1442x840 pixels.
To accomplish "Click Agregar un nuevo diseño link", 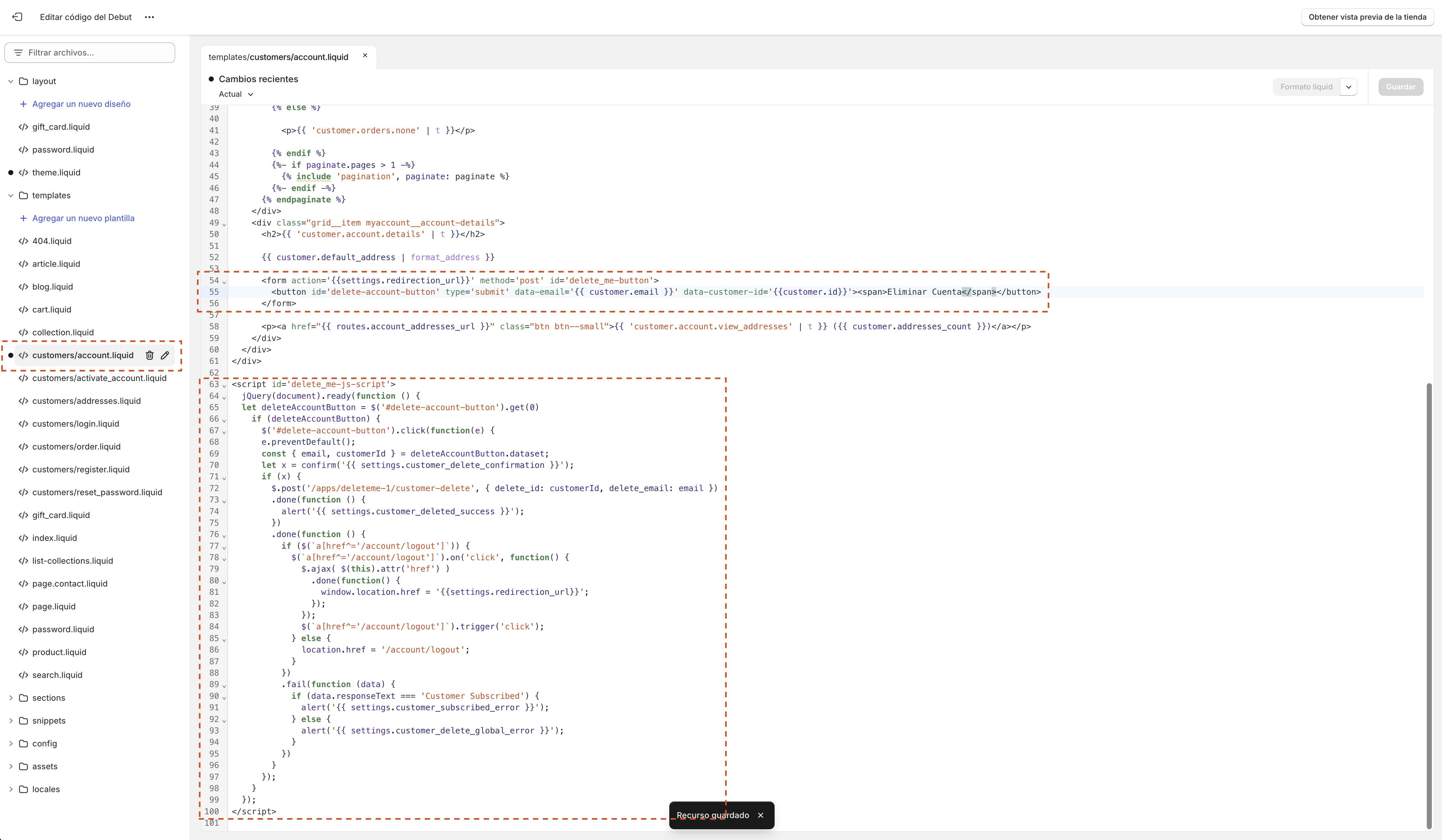I will (x=81, y=104).
